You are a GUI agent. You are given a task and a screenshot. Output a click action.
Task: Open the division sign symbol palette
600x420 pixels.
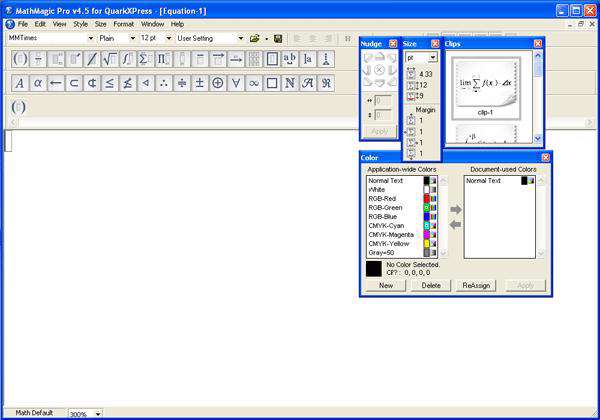(182, 83)
